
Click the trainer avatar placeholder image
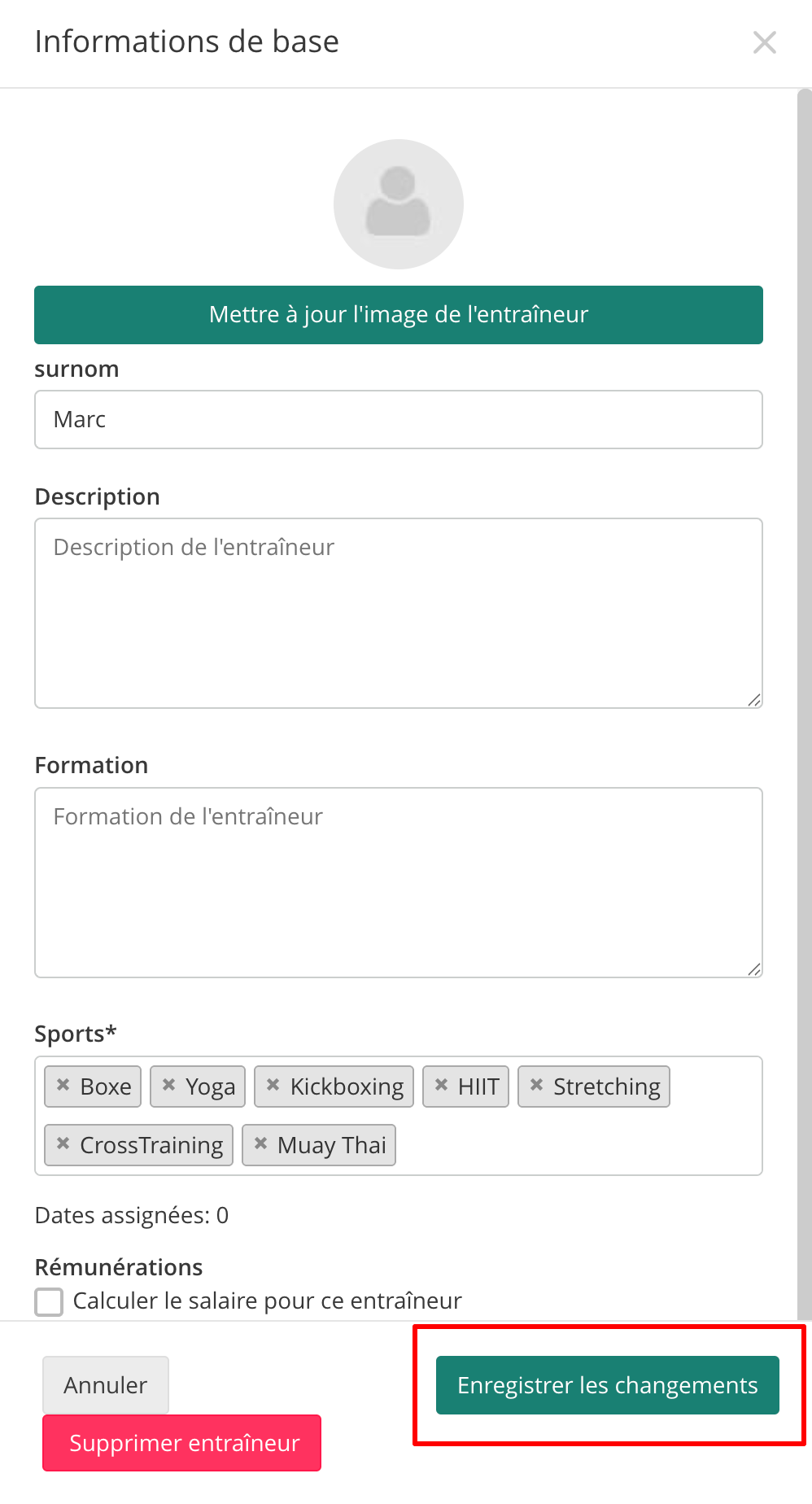tap(399, 204)
